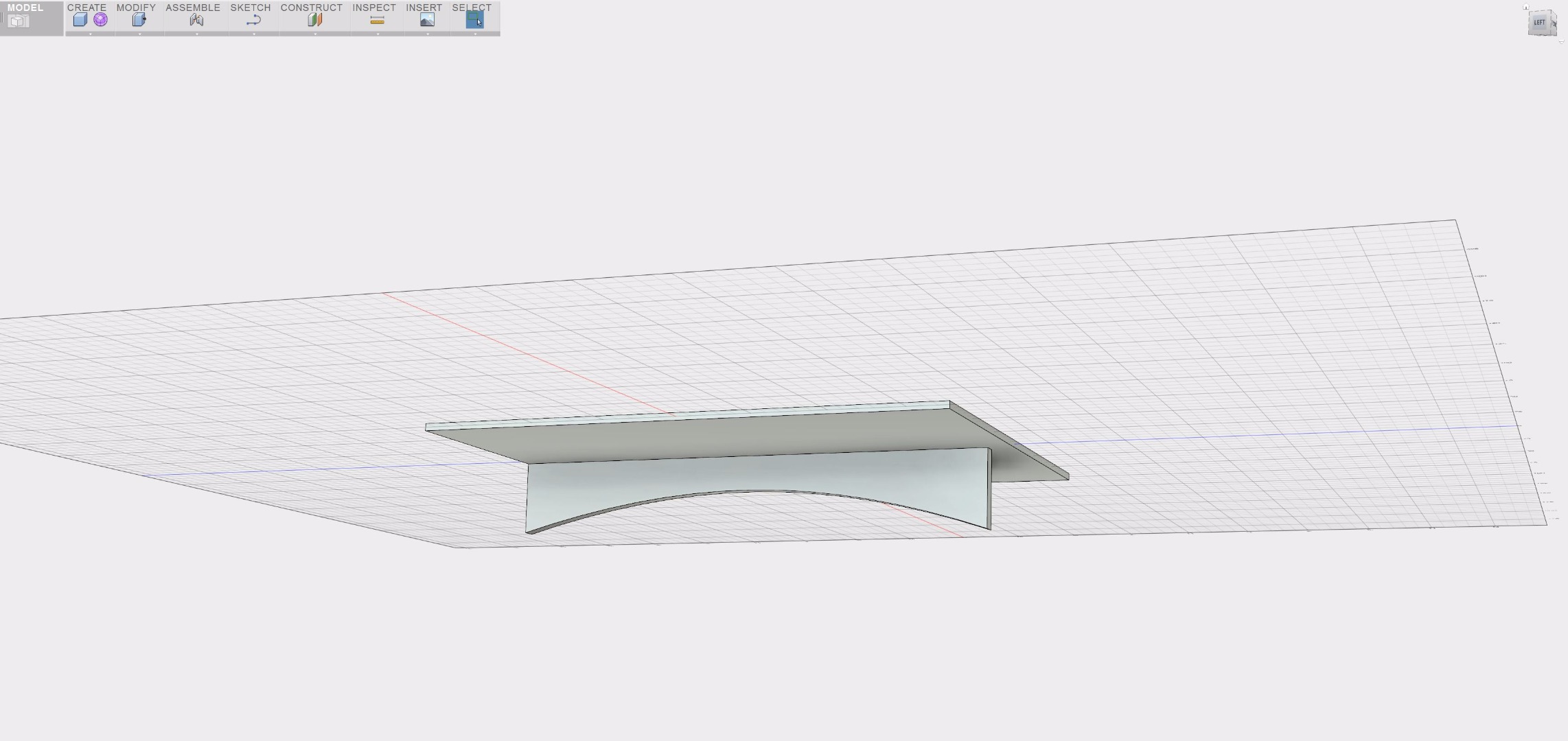Viewport: 1568px width, 741px height.
Task: Select the Press Pull icon under MODIFY
Action: 139,20
